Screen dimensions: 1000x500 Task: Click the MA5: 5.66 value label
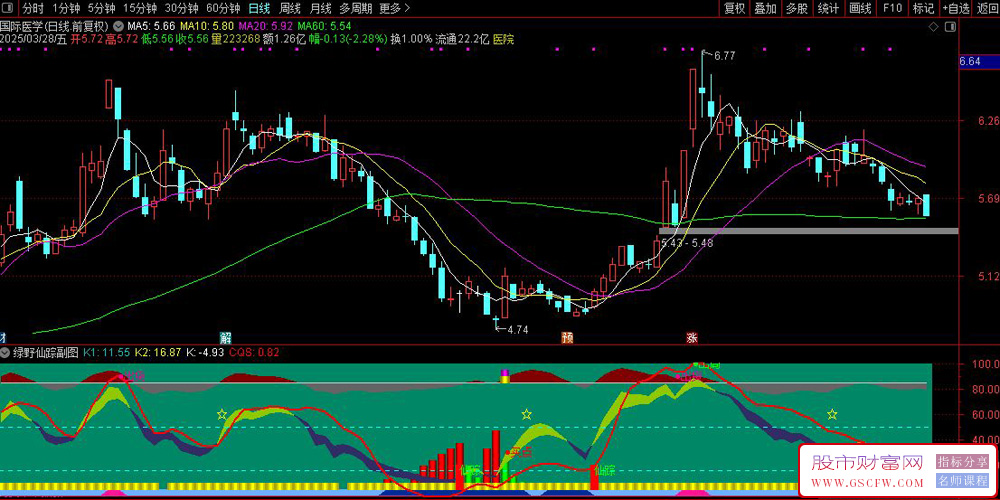click(151, 27)
